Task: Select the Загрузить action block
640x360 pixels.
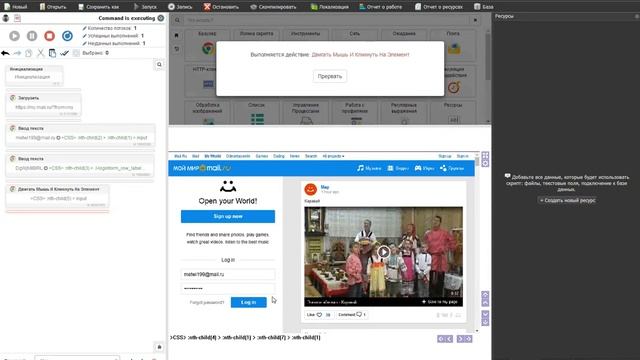Action: pos(43,104)
